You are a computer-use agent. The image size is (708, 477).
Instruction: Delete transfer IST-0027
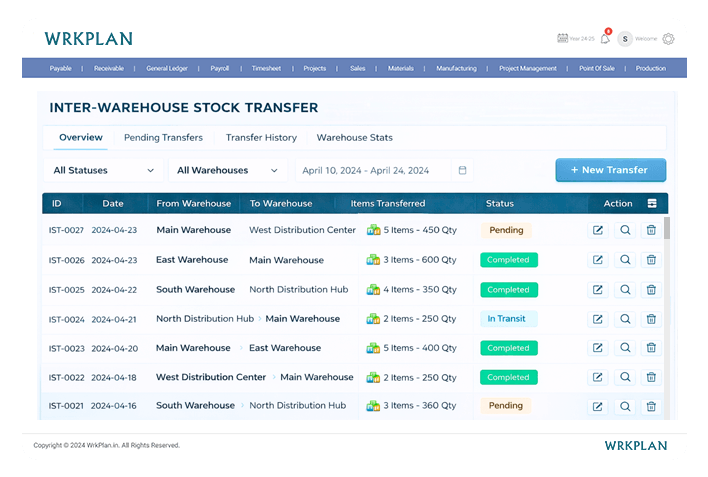(x=651, y=230)
